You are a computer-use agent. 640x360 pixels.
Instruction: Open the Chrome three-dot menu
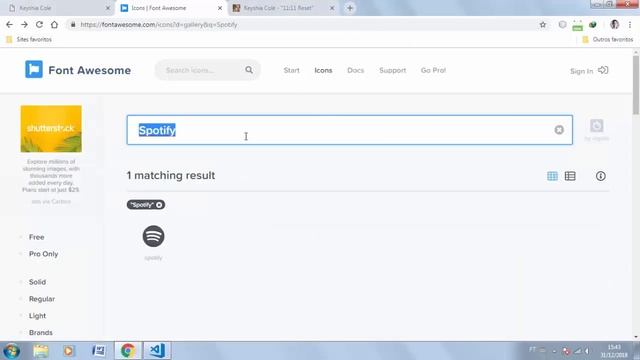click(630, 25)
